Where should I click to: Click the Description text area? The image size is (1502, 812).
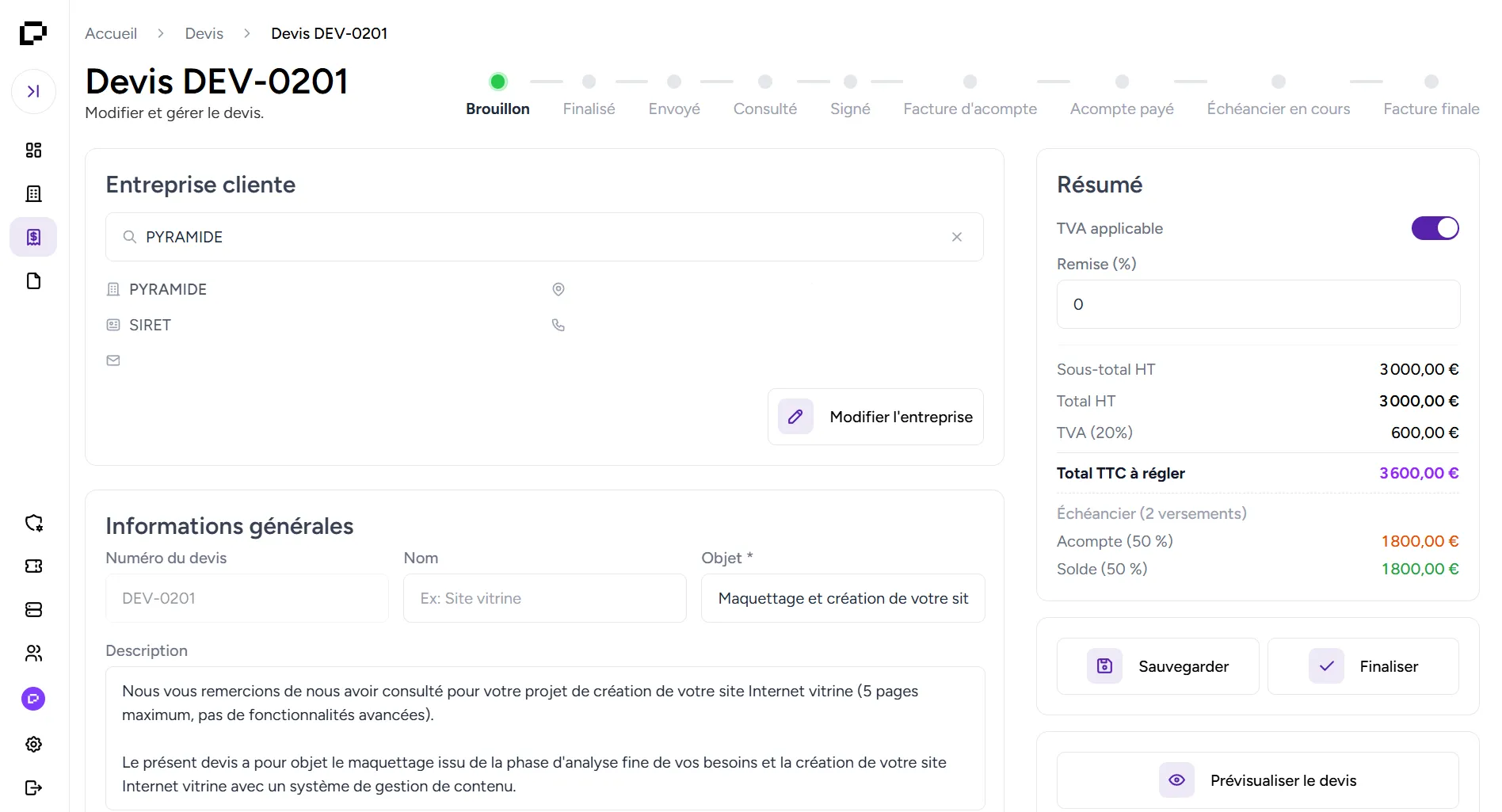click(545, 738)
